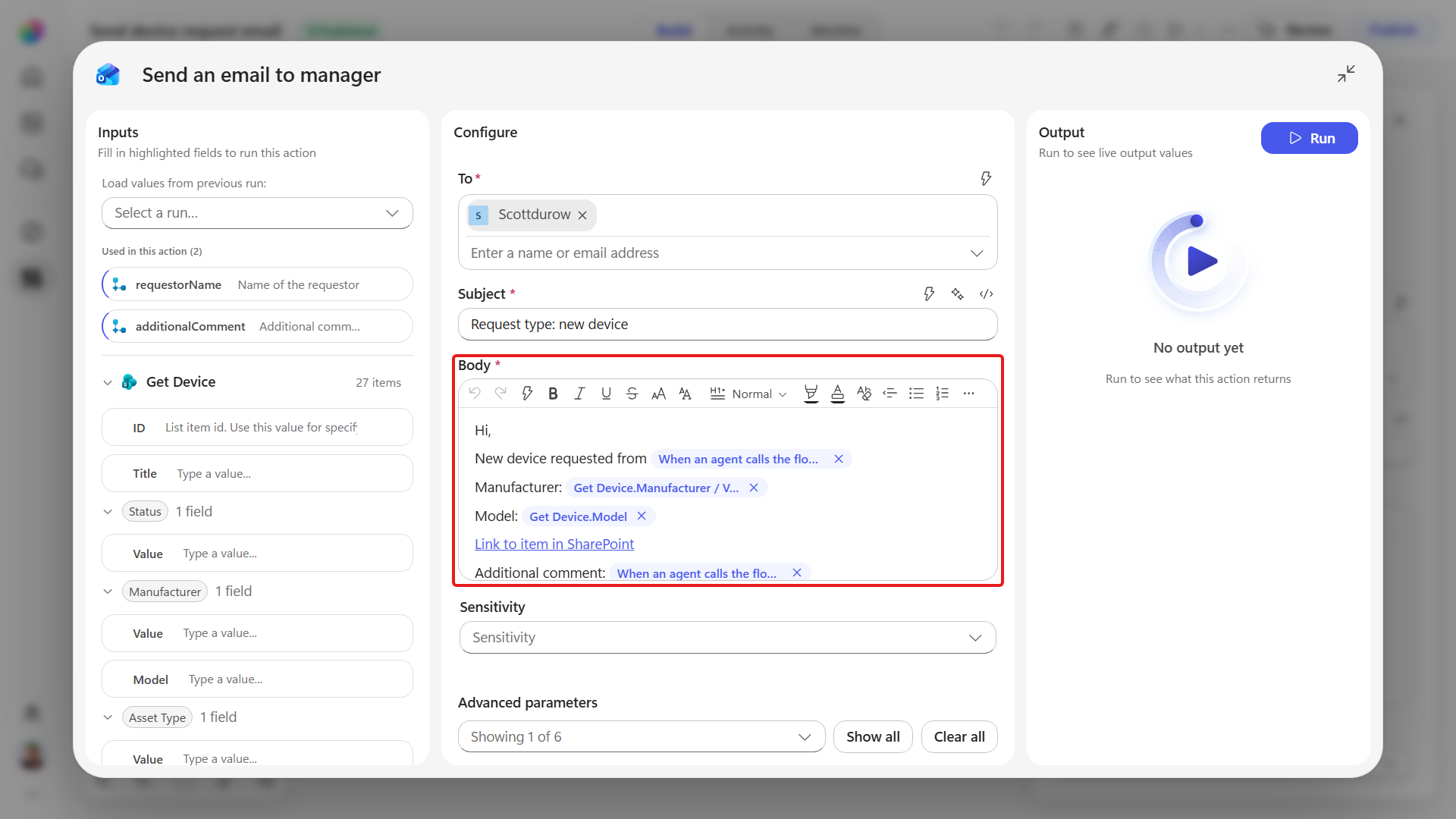Toggle bold formatting in Body editor
This screenshot has width=1456, height=819.
(x=553, y=393)
